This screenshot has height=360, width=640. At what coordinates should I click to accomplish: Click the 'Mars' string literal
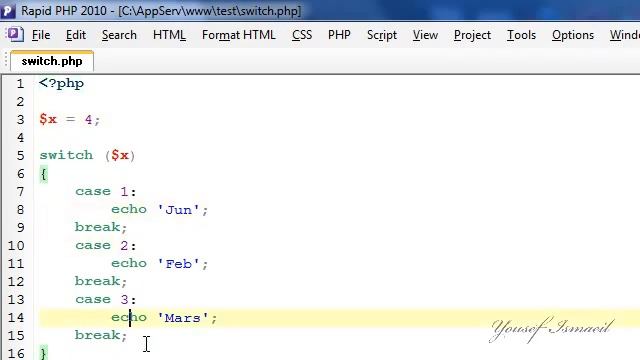tap(183, 317)
